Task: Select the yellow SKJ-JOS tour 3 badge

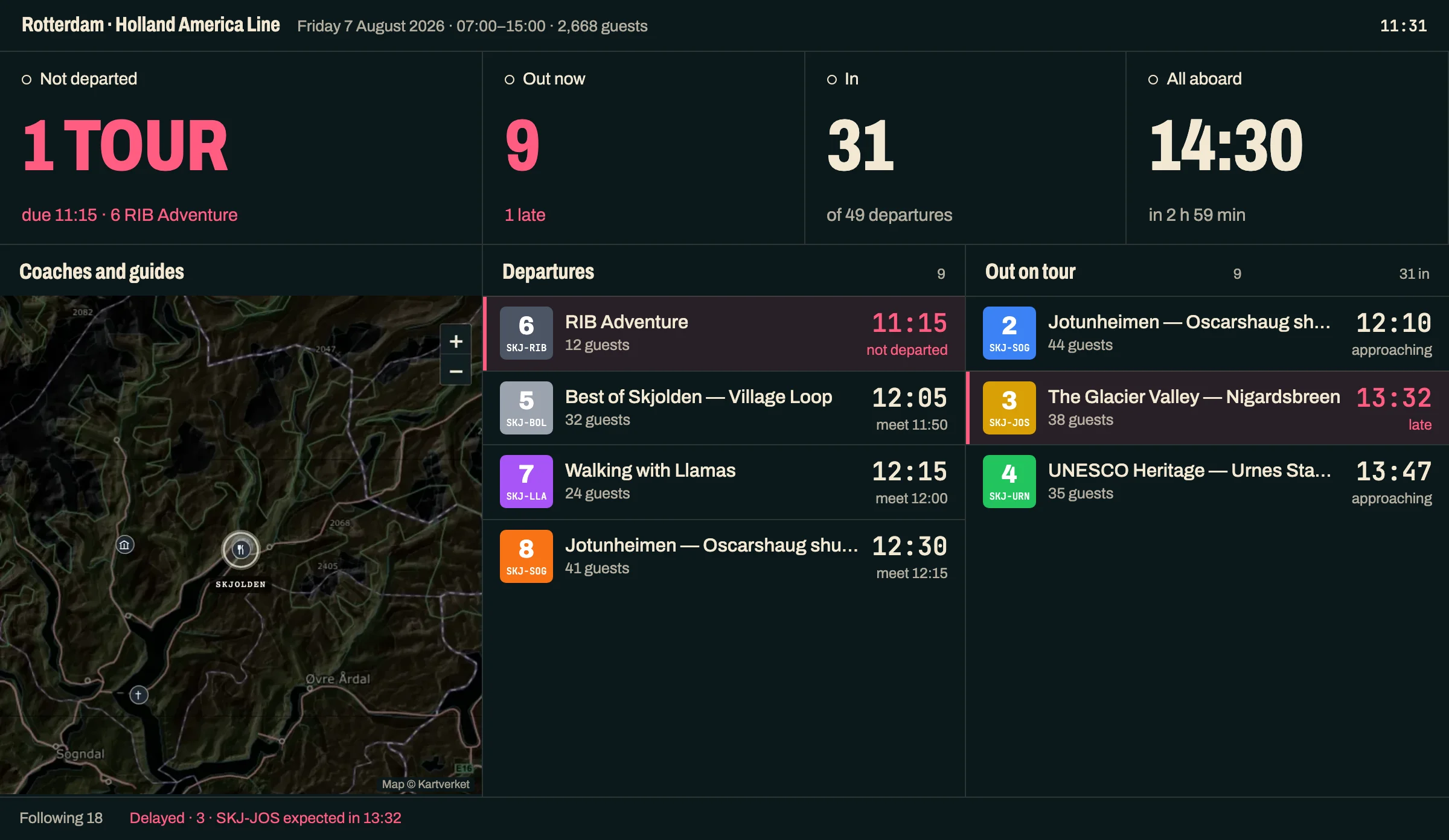Action: 1009,408
